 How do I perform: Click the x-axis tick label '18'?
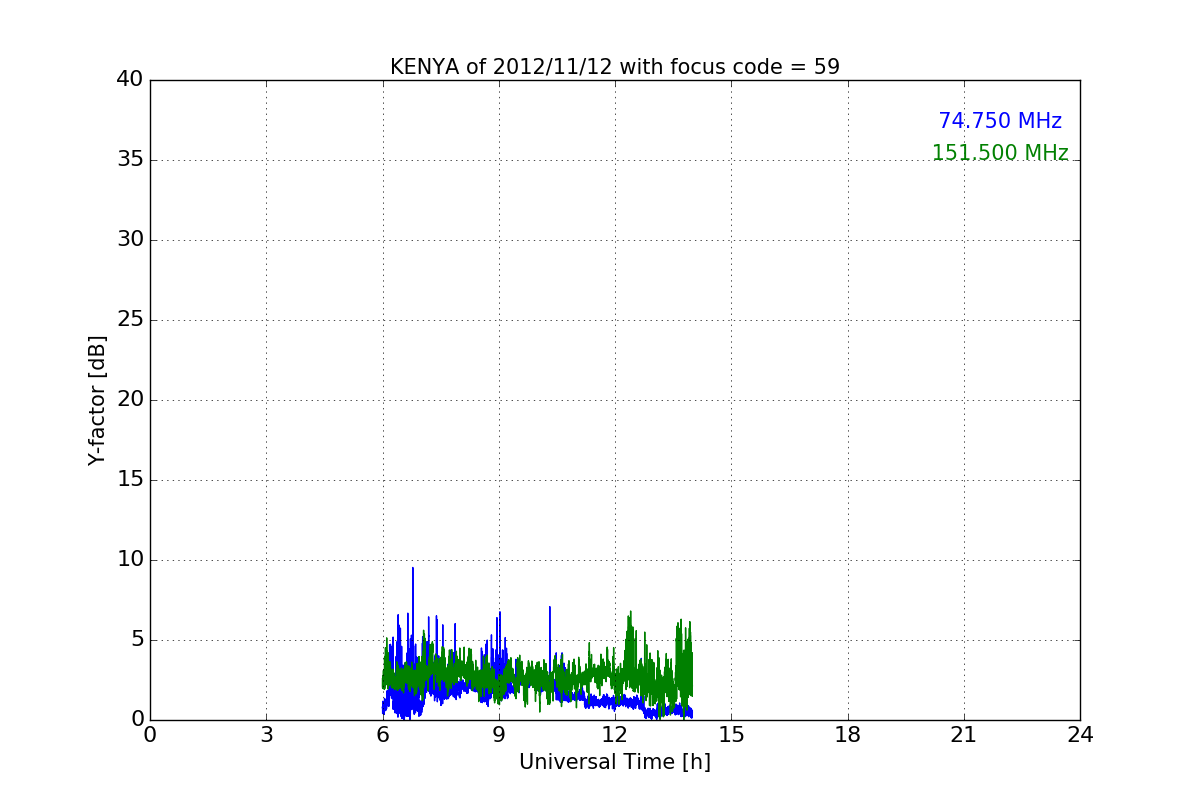tap(848, 735)
